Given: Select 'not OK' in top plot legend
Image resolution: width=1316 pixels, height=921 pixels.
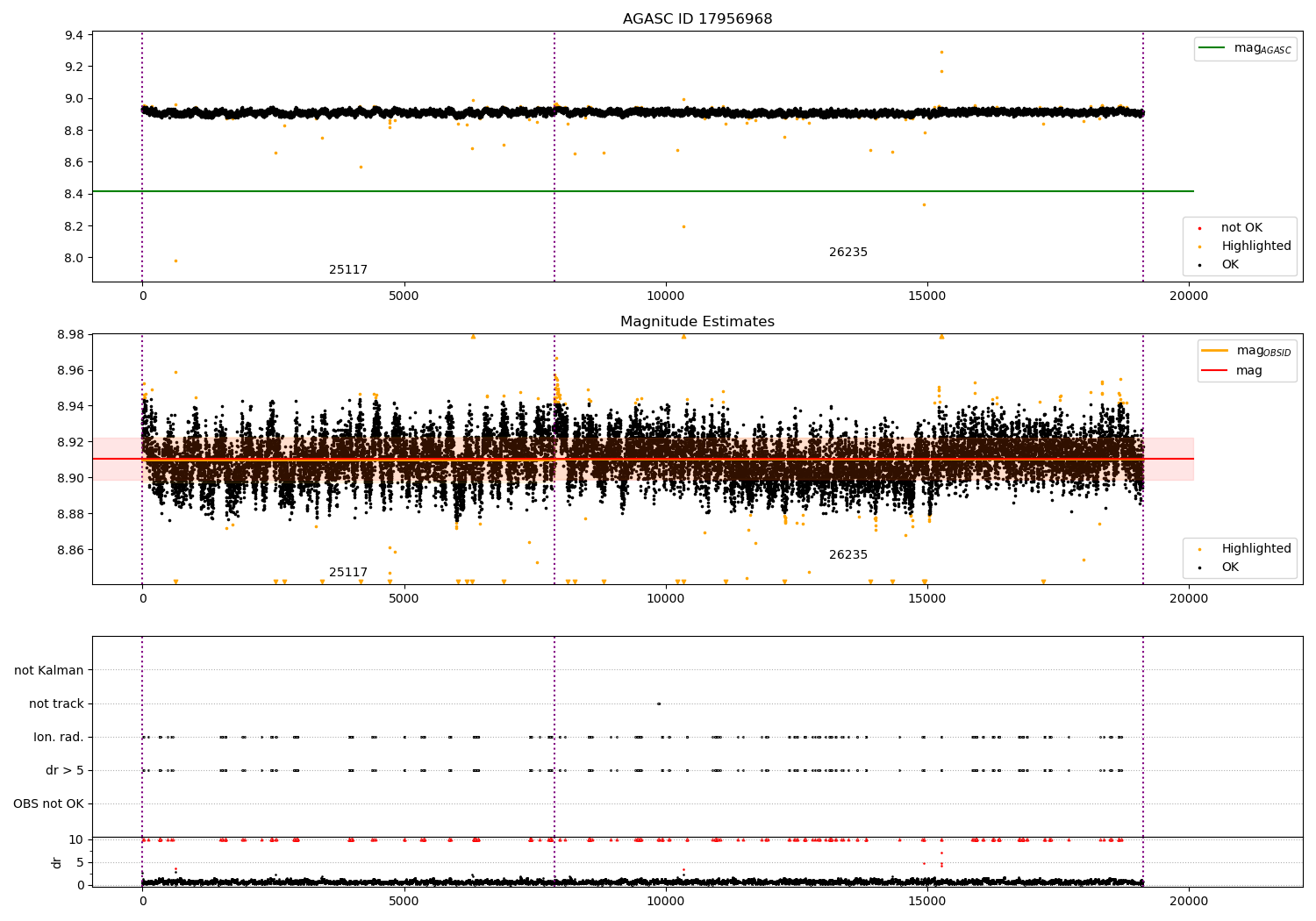Looking at the screenshot, I should (1230, 228).
